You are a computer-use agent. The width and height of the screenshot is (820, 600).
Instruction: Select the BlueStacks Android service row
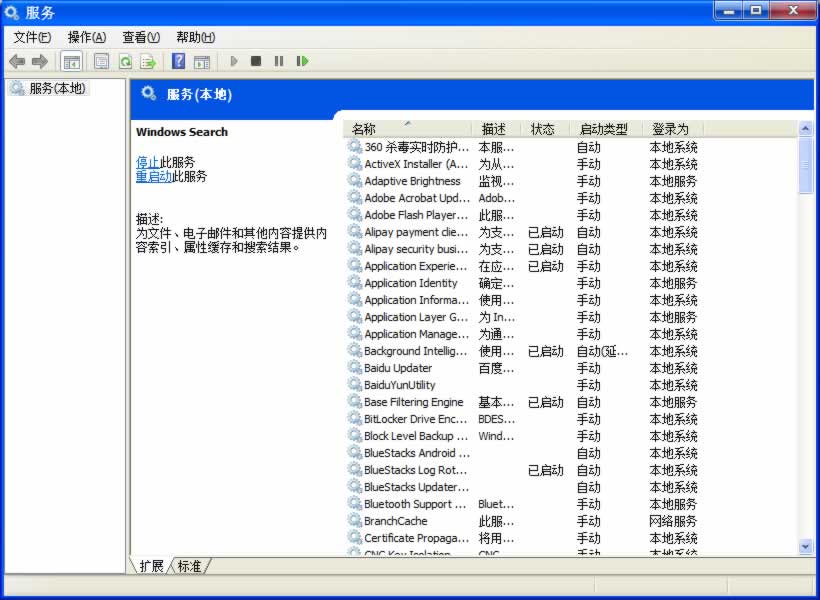point(523,453)
